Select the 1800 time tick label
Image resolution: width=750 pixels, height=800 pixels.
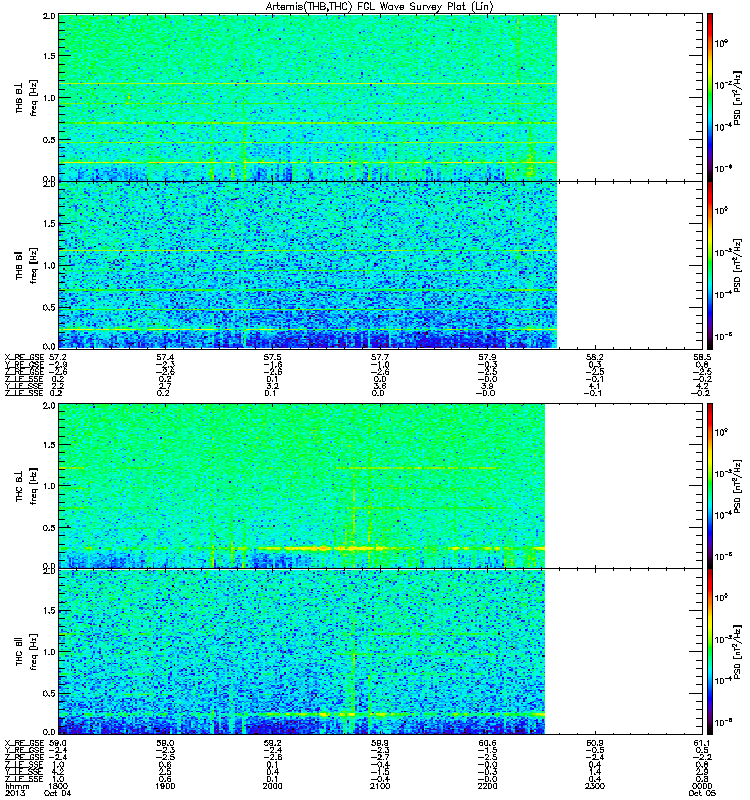58,786
